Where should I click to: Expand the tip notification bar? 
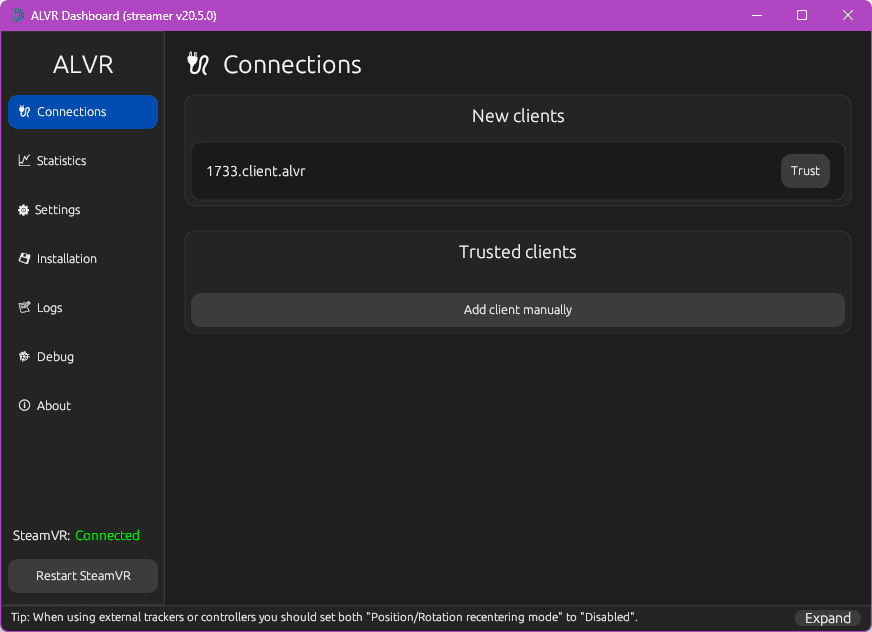(828, 618)
